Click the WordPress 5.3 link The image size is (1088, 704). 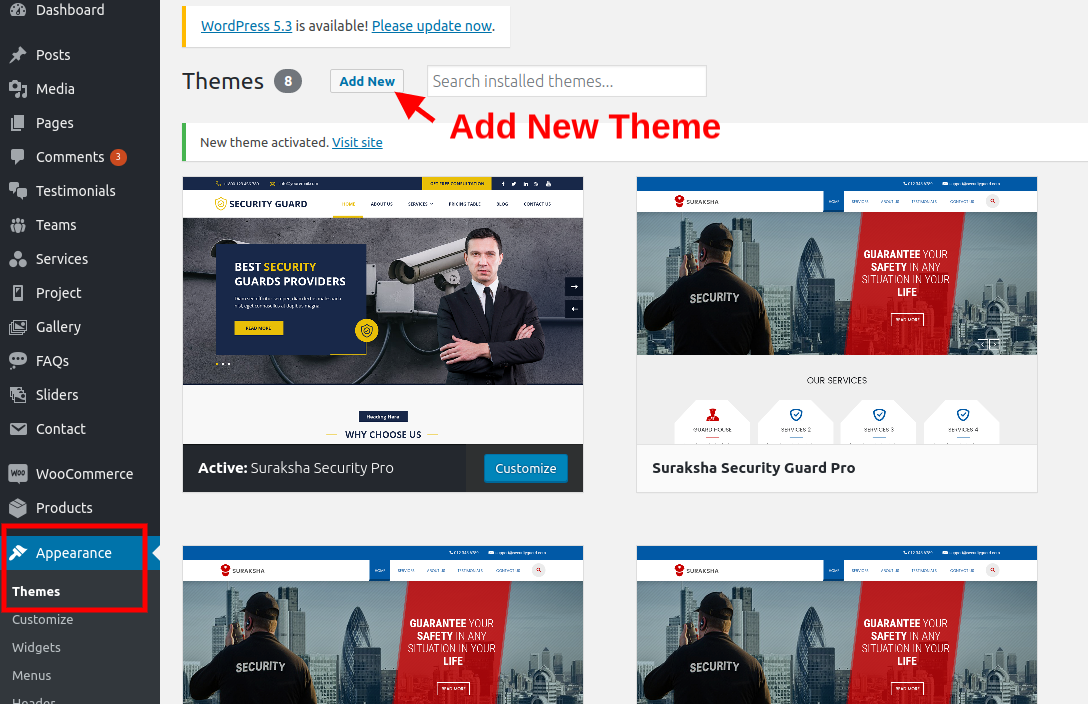[x=246, y=26]
